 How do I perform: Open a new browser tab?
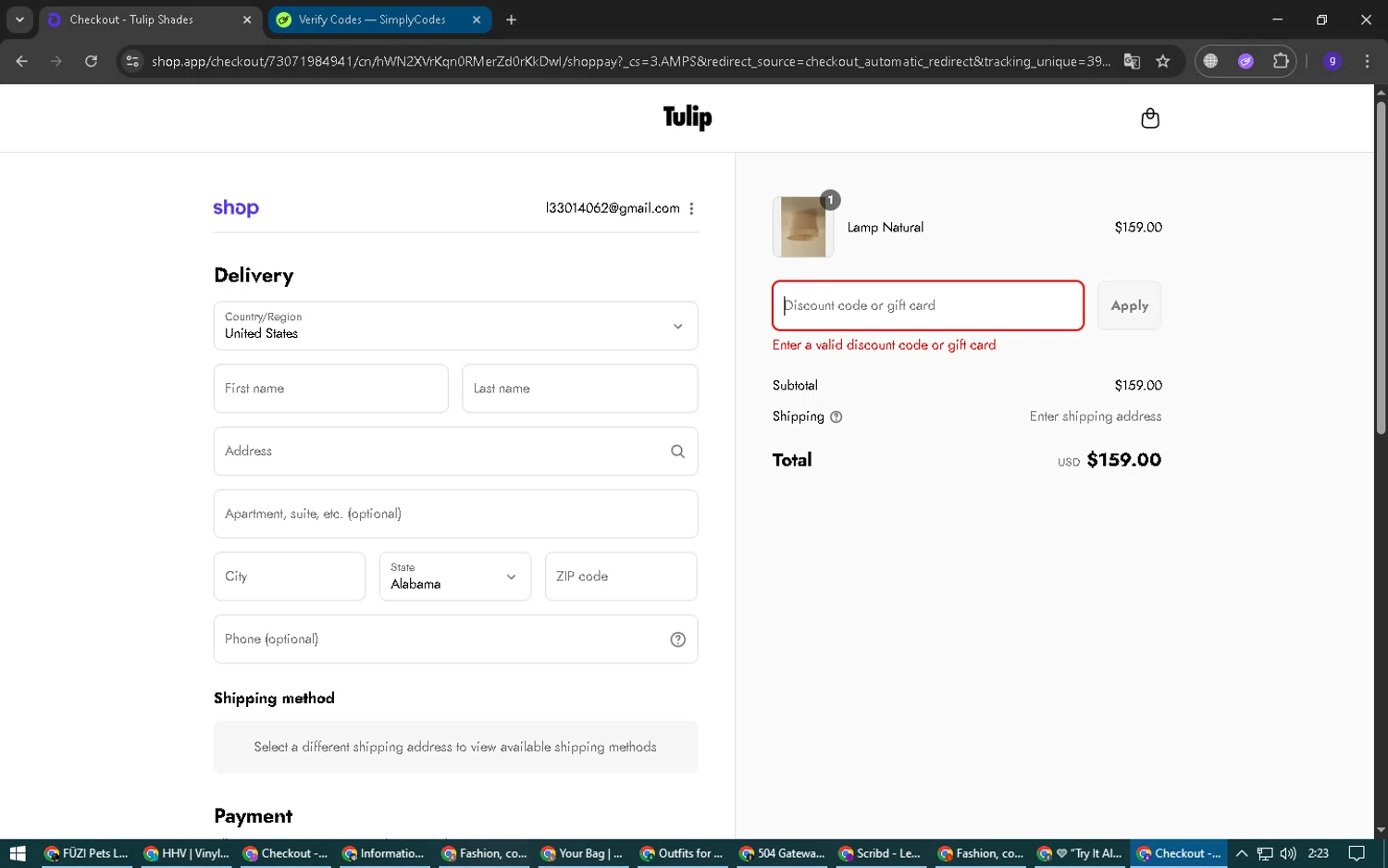point(511,19)
